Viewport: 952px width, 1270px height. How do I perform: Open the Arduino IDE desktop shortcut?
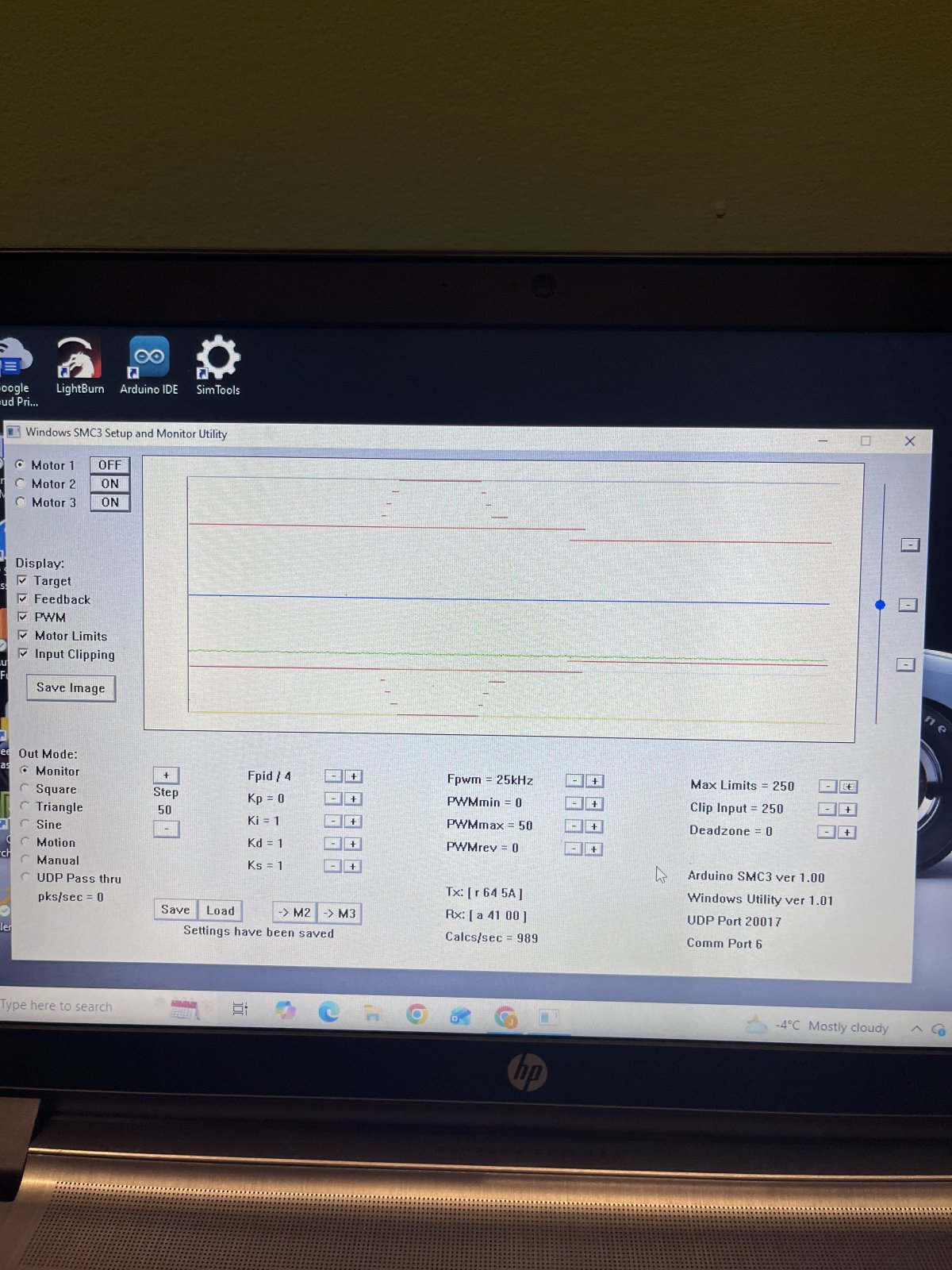[149, 365]
